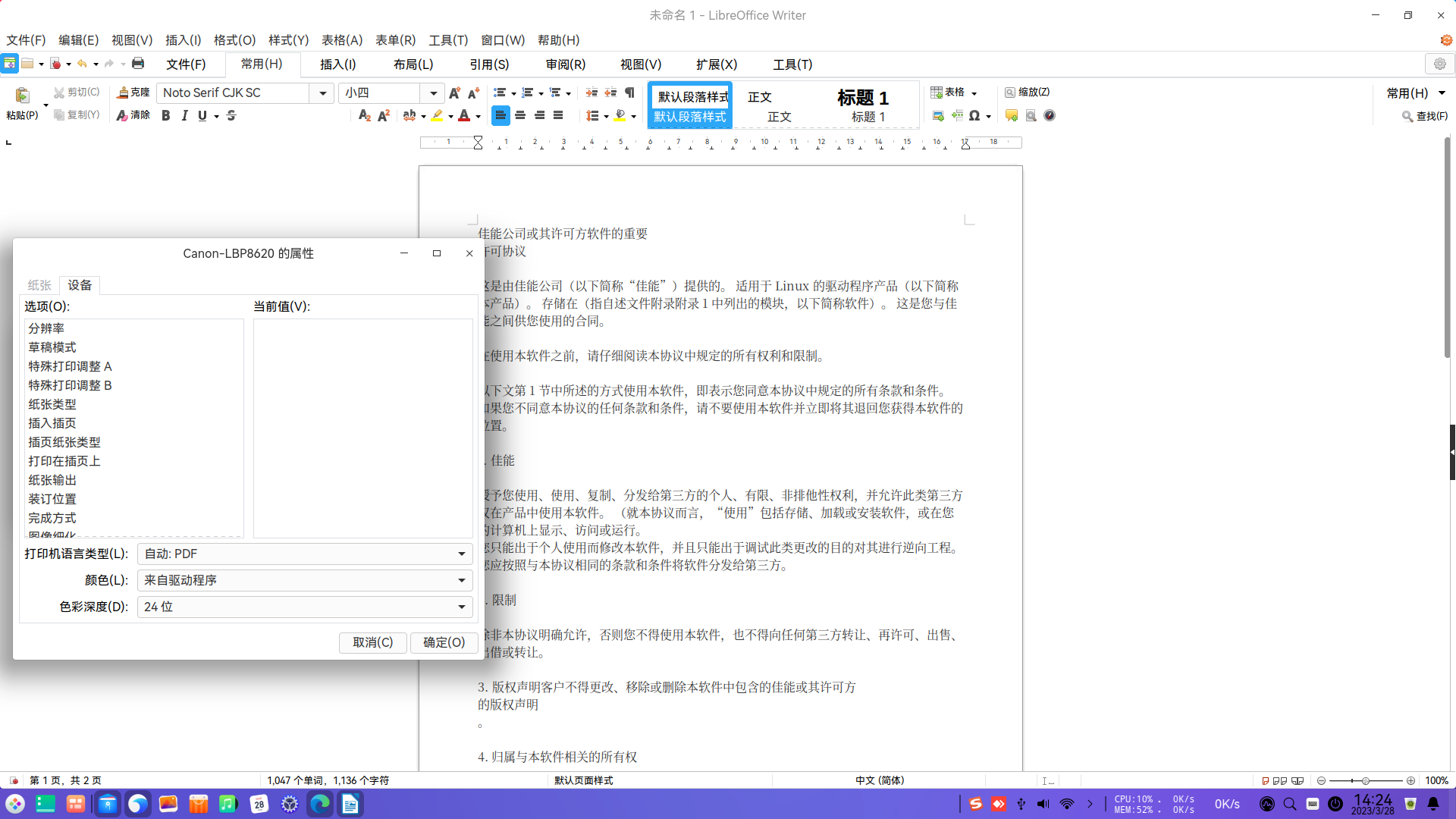Image resolution: width=1456 pixels, height=819 pixels.
Task: Toggle formatting marks with the pilcrow icon
Action: pos(629,93)
